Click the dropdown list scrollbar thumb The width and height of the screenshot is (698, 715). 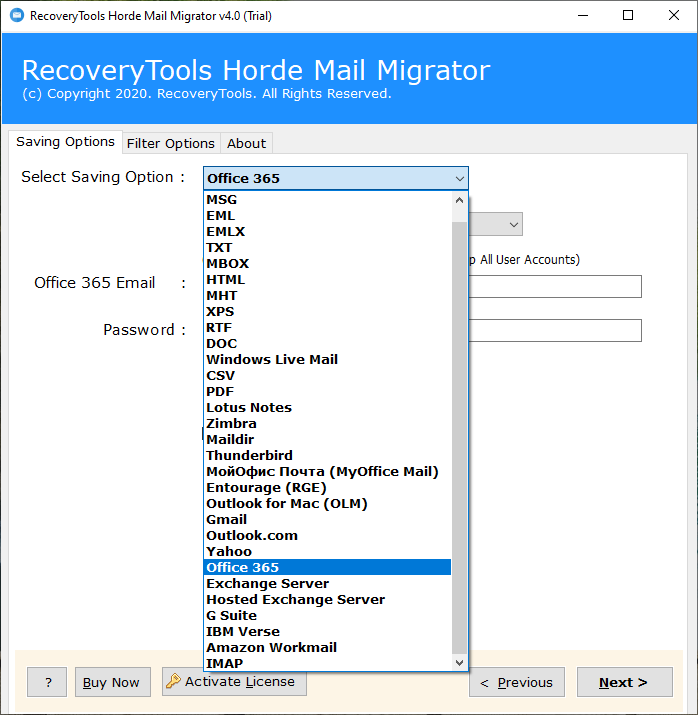pos(460,438)
